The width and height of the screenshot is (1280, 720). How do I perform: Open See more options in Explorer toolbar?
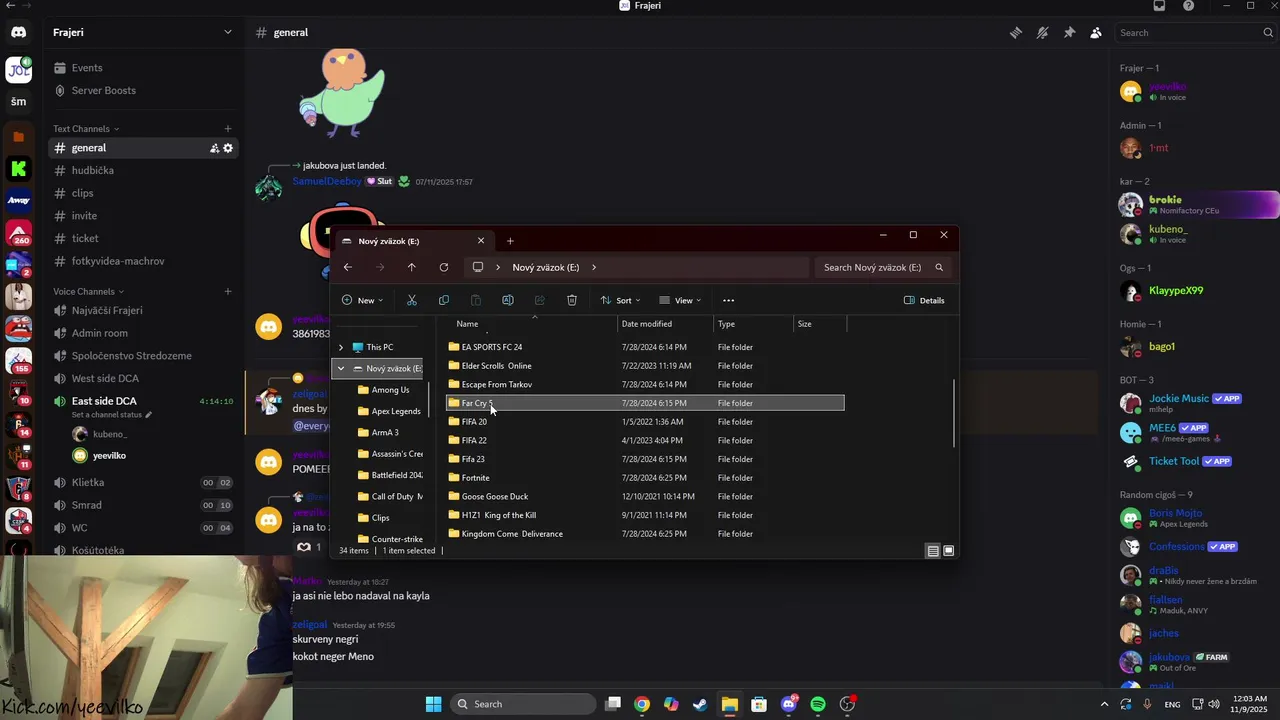[728, 300]
